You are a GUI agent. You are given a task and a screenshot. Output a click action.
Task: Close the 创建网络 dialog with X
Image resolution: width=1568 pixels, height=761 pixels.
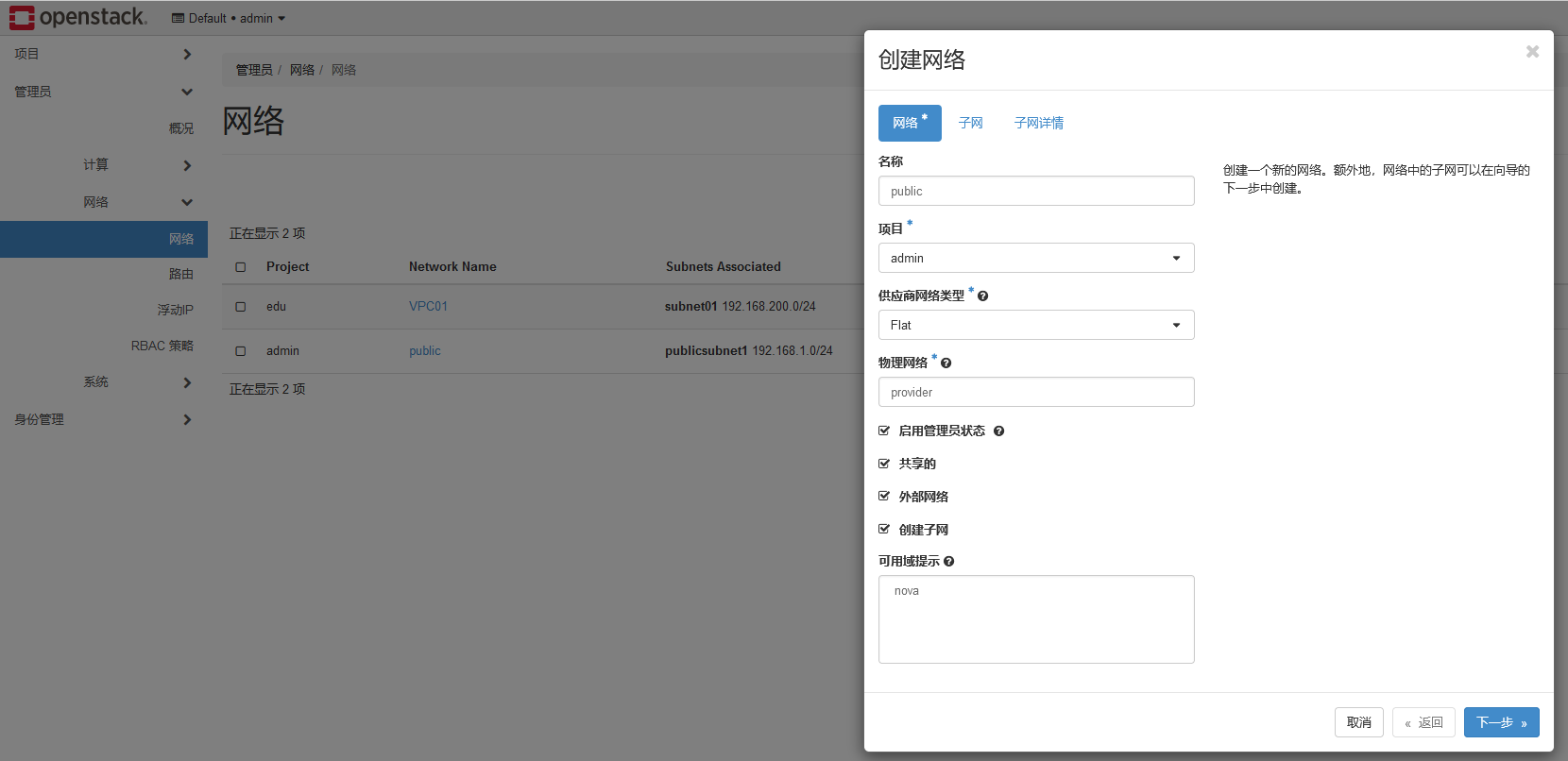tap(1532, 52)
